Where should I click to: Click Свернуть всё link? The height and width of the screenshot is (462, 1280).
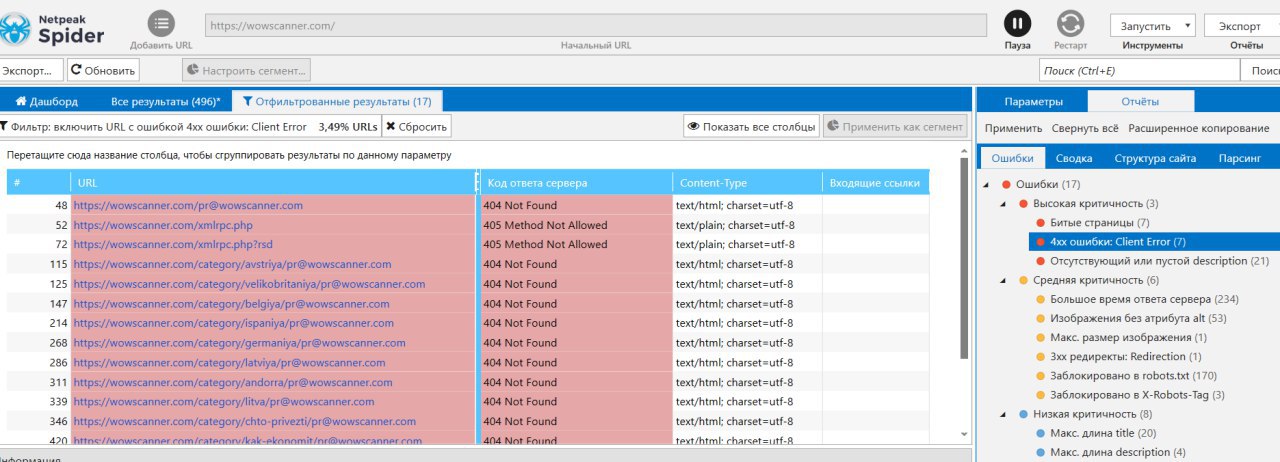tap(1085, 128)
